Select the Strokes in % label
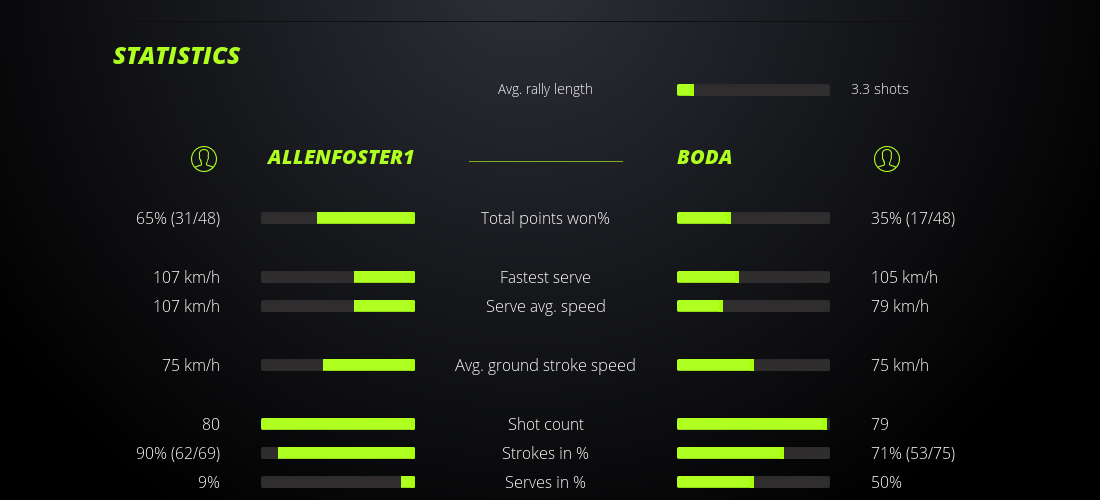1100x500 pixels. click(x=545, y=453)
